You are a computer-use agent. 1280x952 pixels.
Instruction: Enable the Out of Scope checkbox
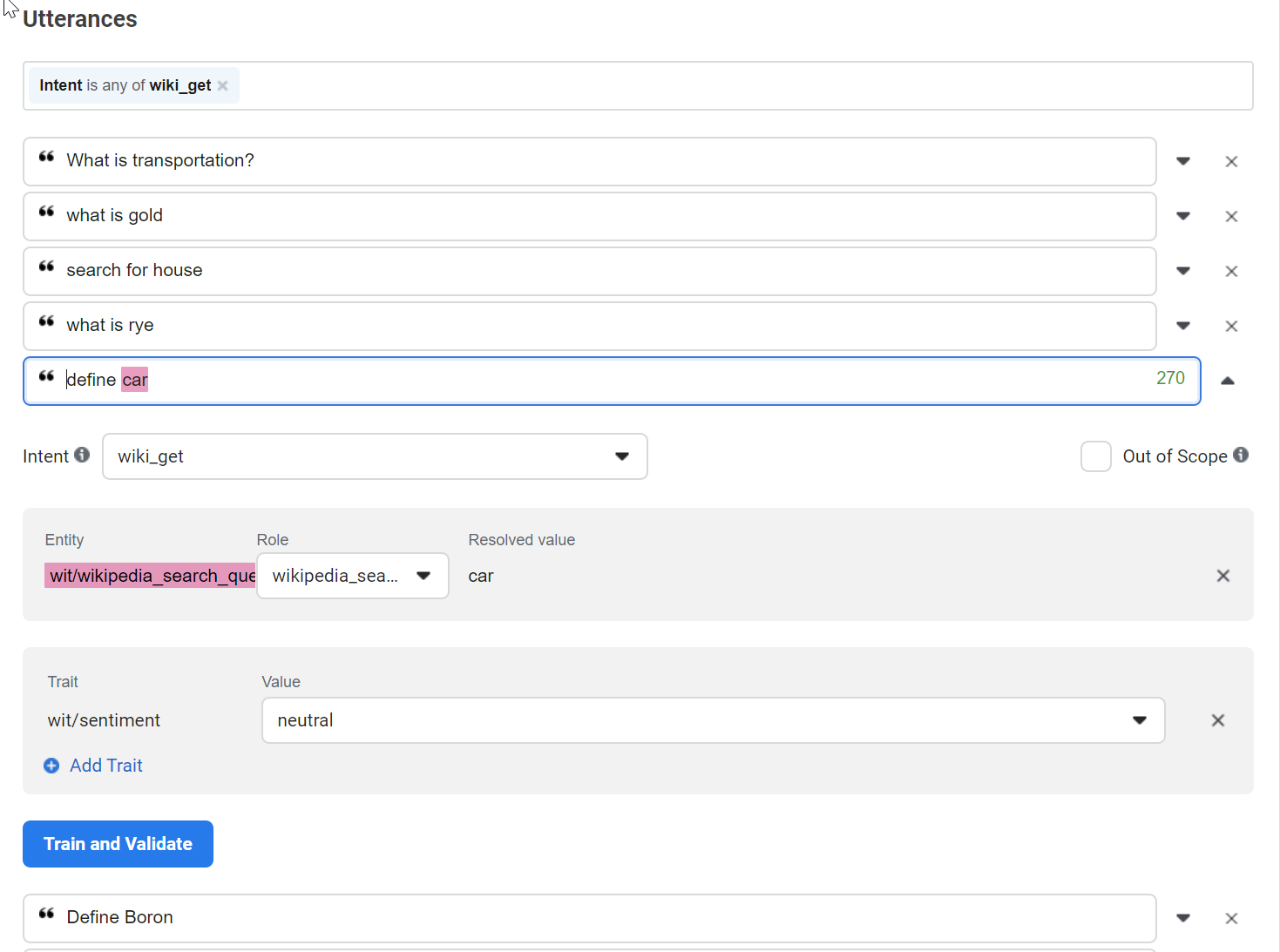[x=1095, y=456]
